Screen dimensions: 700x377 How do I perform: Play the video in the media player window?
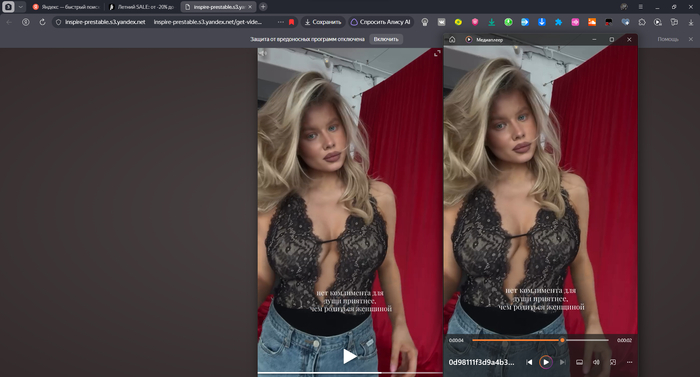click(x=546, y=362)
